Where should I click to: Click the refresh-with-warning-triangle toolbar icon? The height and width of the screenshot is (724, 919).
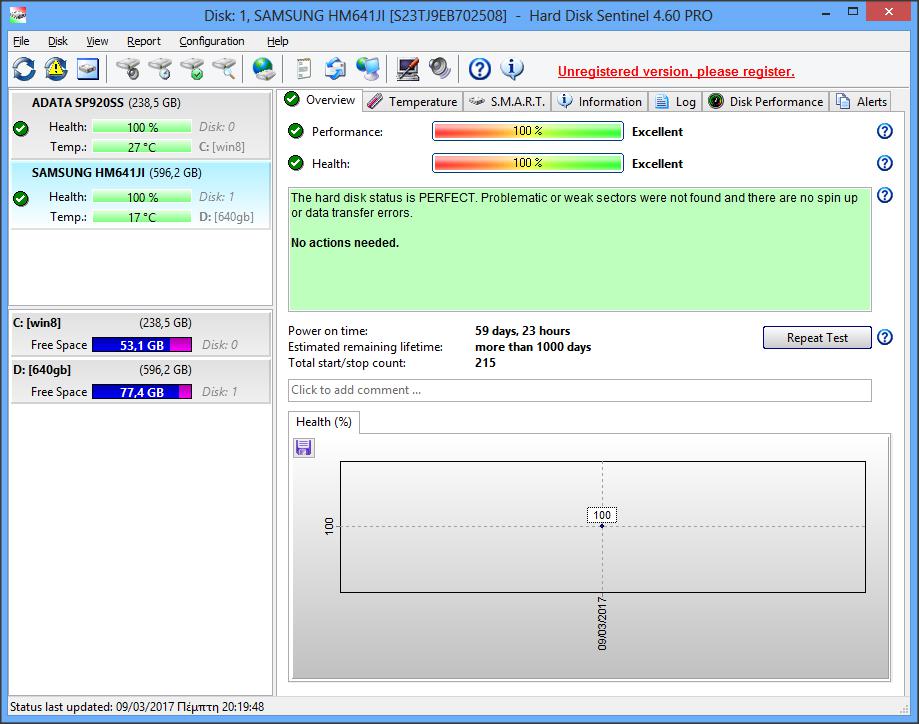[x=56, y=69]
